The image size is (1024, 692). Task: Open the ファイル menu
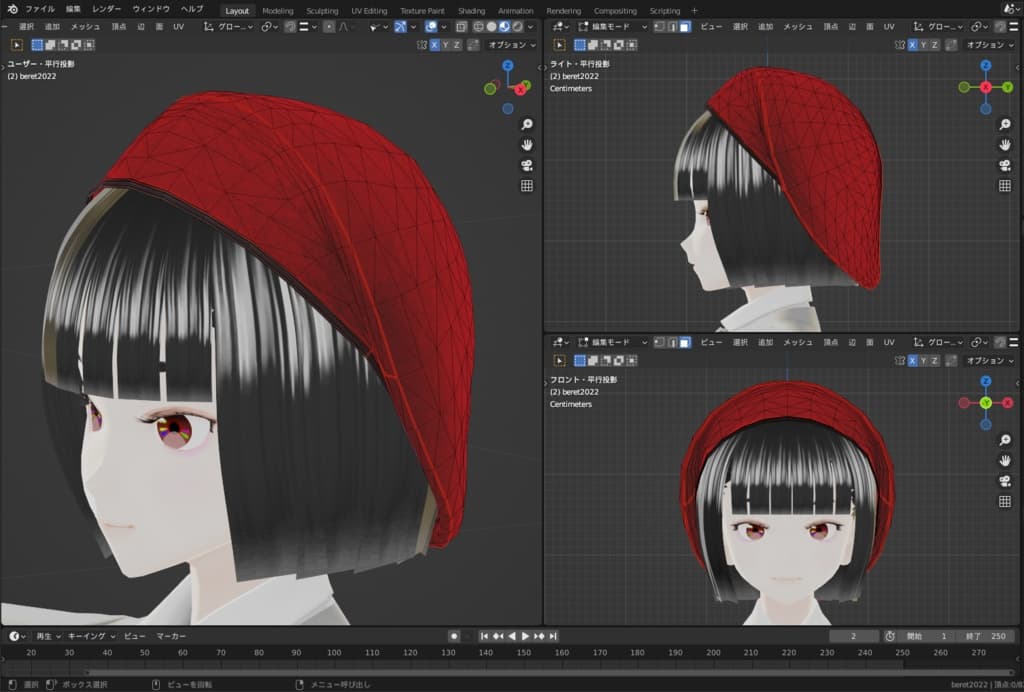tap(40, 9)
